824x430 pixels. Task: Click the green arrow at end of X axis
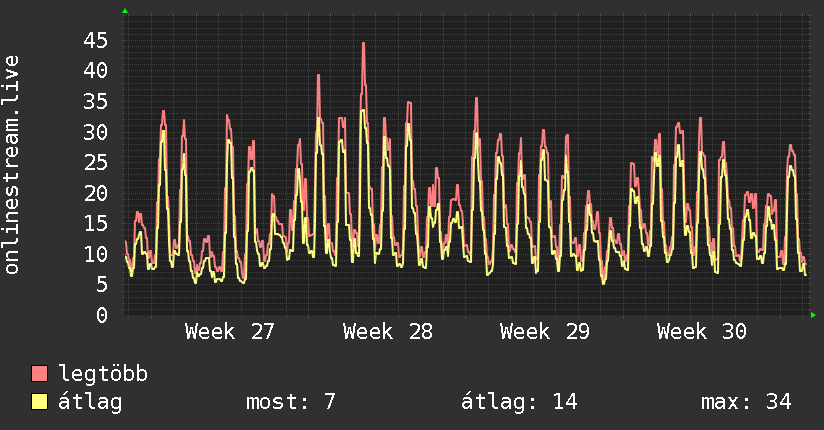point(813,315)
